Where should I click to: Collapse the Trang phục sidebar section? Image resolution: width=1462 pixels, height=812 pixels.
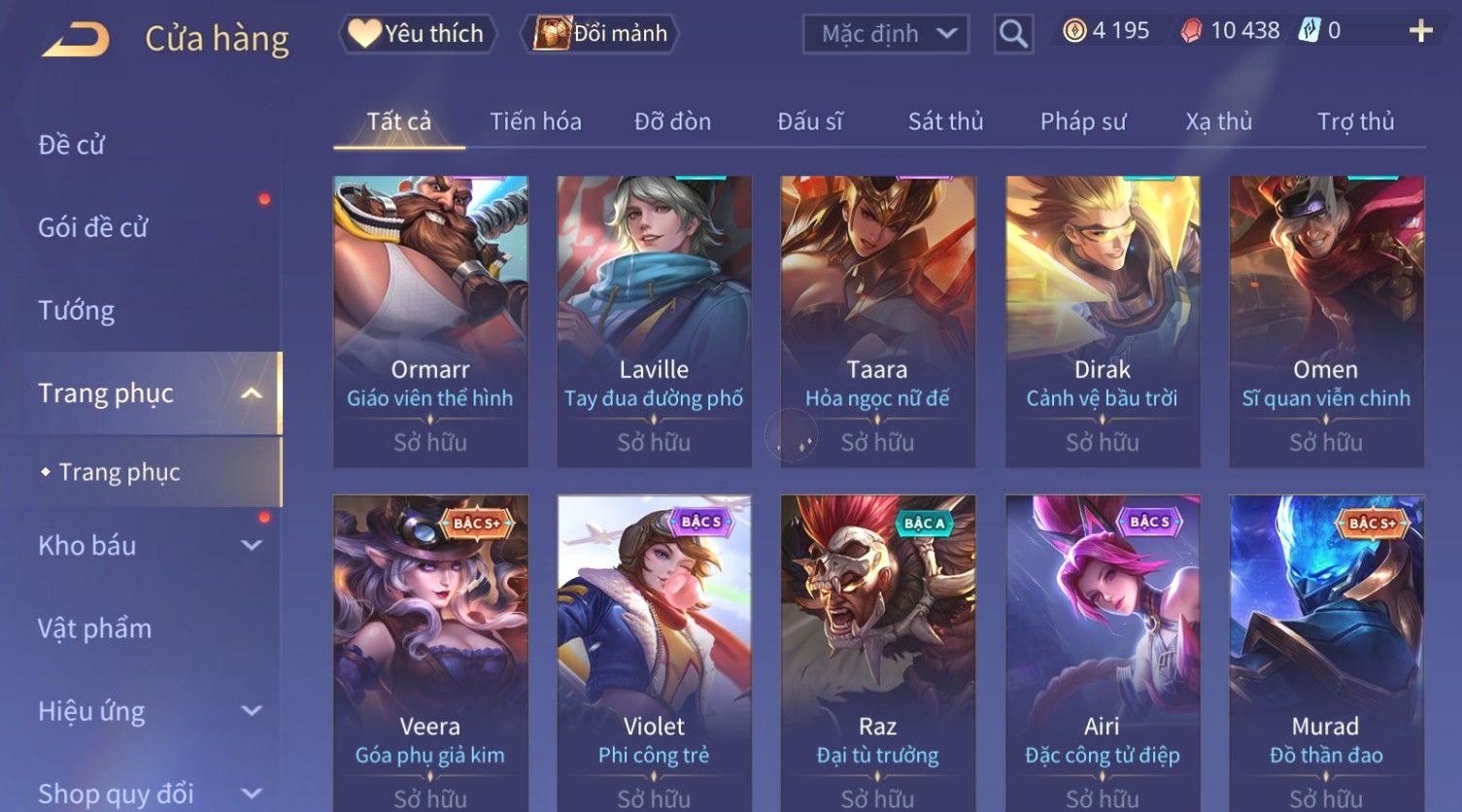[252, 393]
